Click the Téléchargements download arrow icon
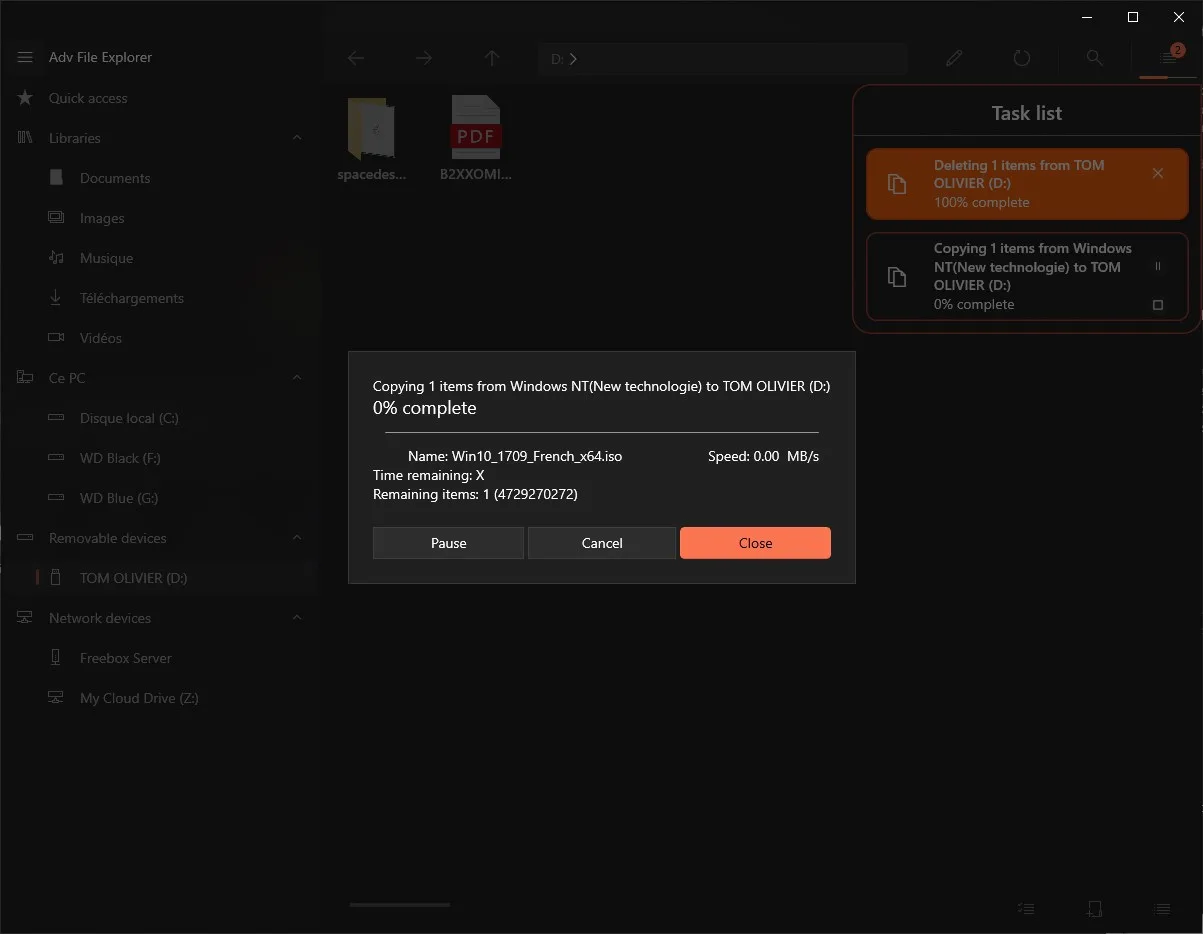This screenshot has height=934, width=1203. click(57, 298)
